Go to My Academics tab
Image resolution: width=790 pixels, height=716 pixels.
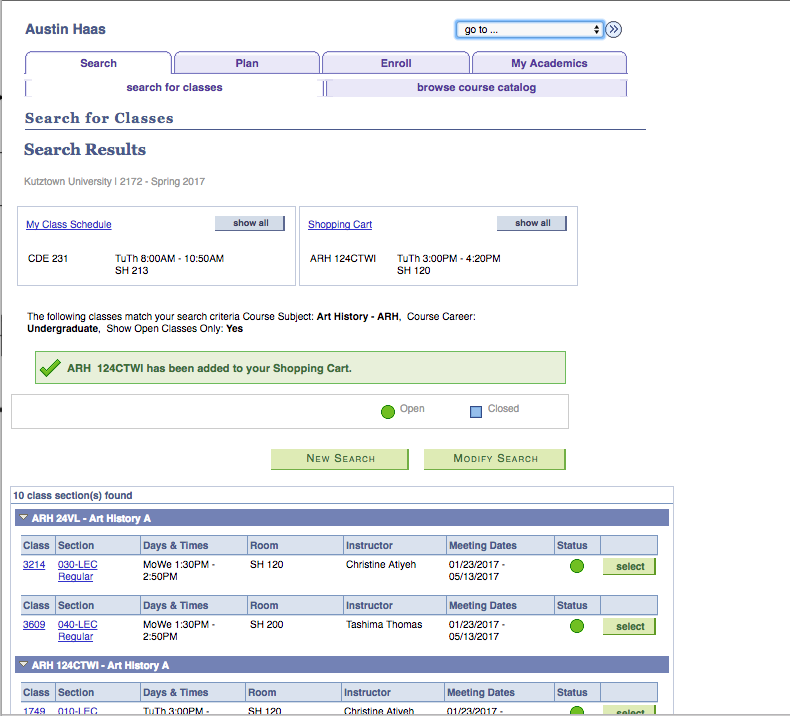[549, 63]
